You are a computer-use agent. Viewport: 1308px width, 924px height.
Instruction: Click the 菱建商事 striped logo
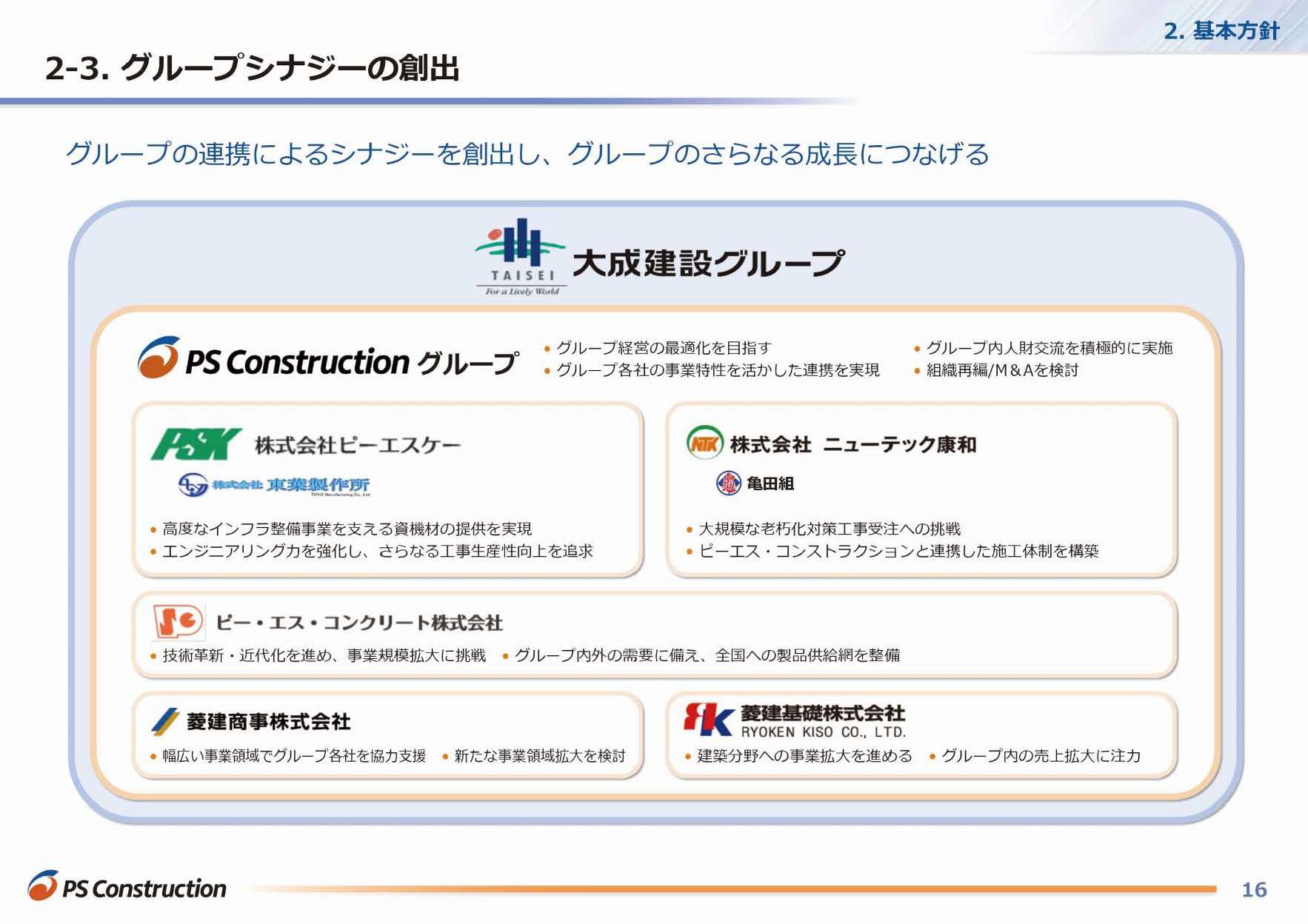click(x=164, y=721)
